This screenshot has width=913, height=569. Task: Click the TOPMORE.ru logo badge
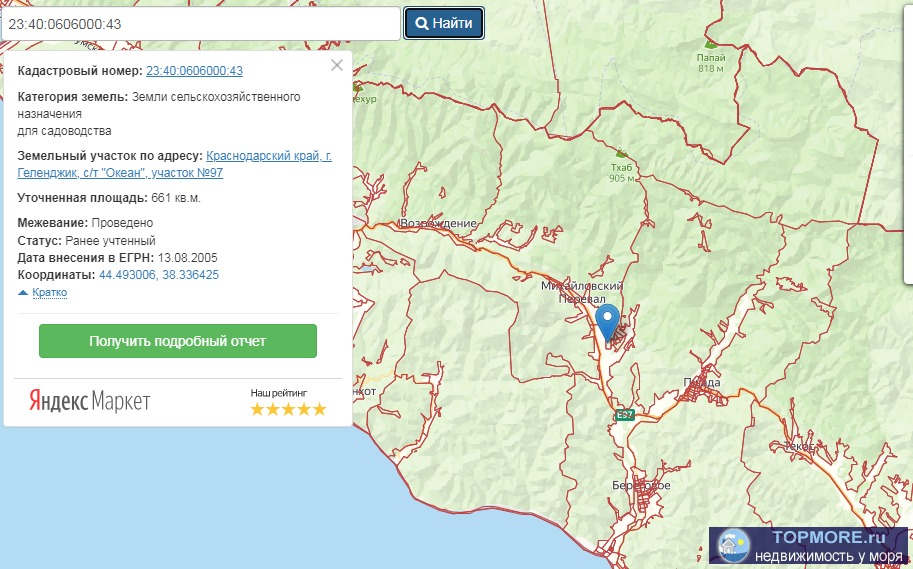click(809, 546)
